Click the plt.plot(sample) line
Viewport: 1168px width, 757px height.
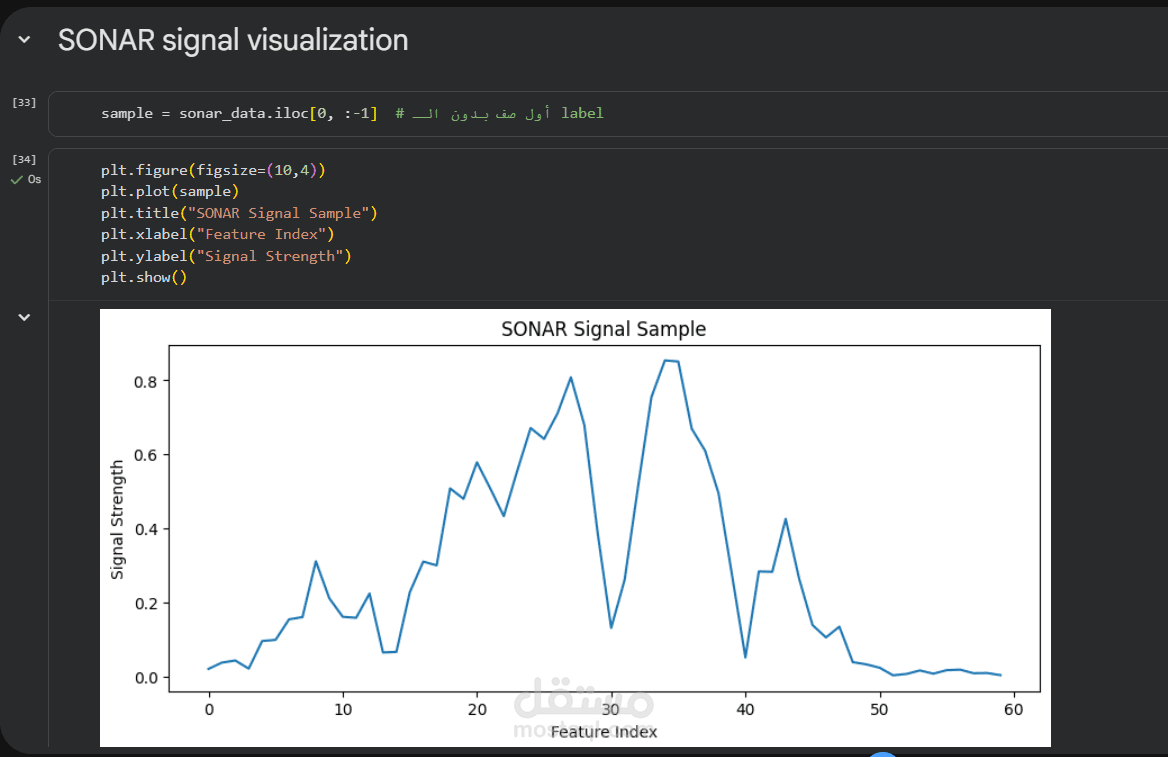tap(169, 191)
